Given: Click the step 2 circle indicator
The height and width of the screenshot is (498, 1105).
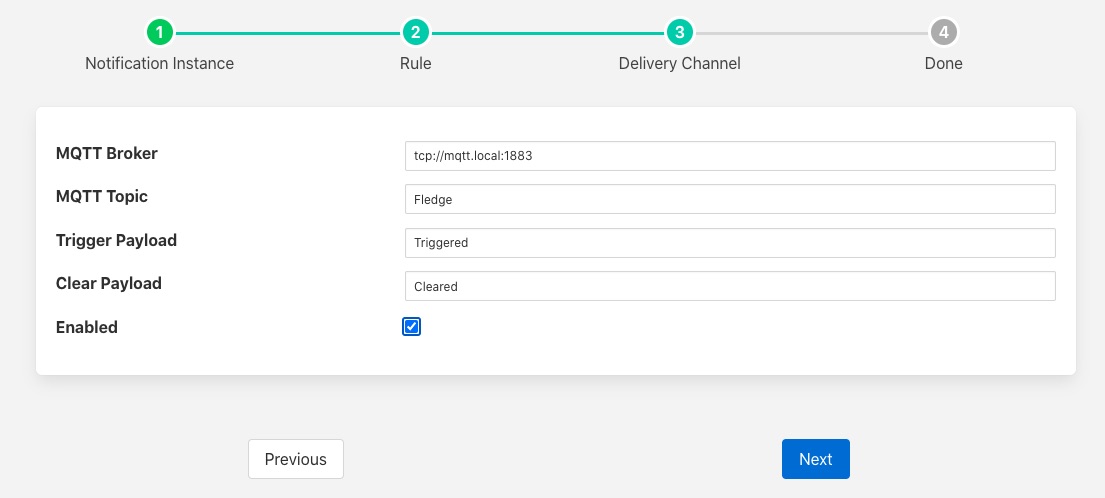Looking at the screenshot, I should (415, 32).
